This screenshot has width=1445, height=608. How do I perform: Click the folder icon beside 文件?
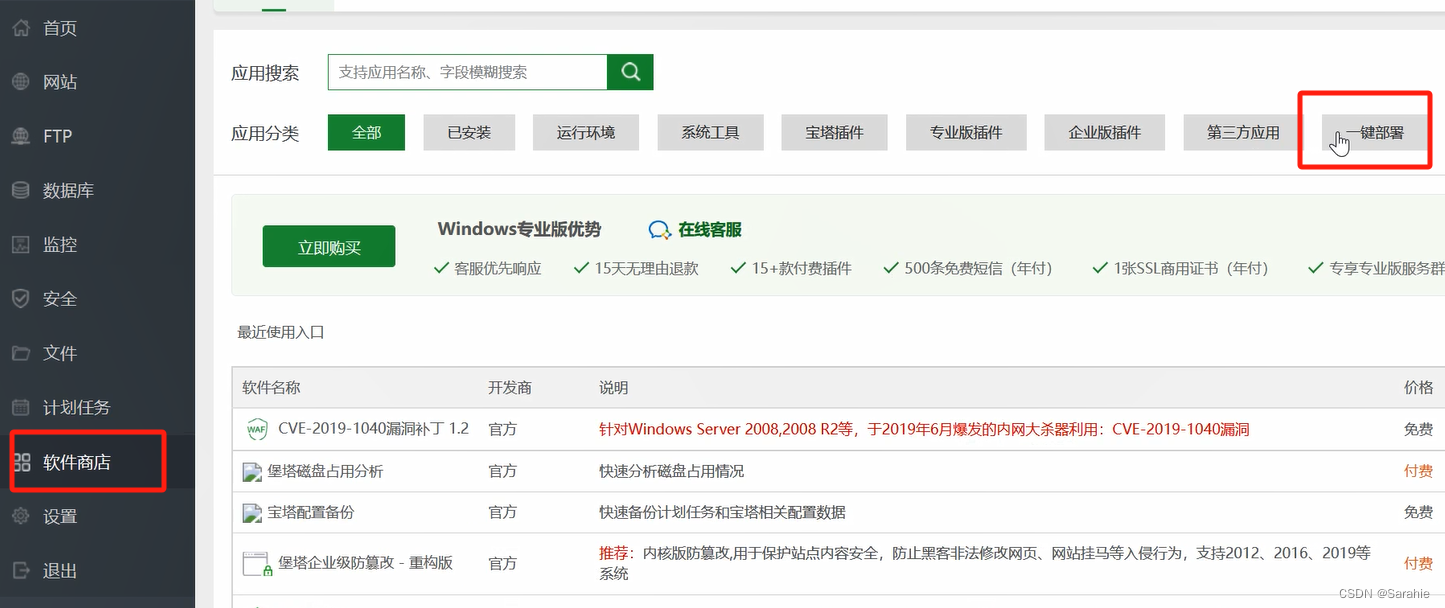coord(21,353)
